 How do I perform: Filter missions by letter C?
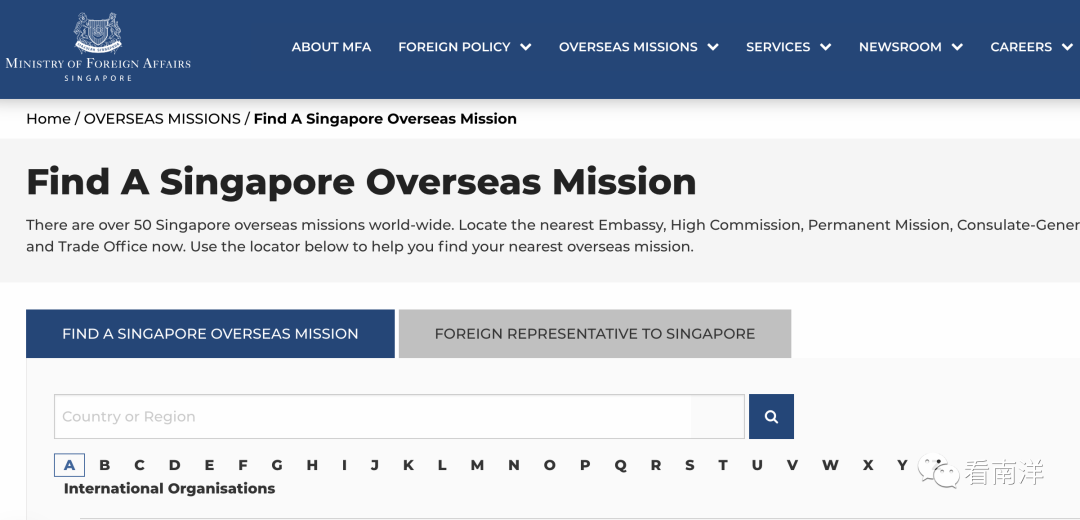[139, 466]
